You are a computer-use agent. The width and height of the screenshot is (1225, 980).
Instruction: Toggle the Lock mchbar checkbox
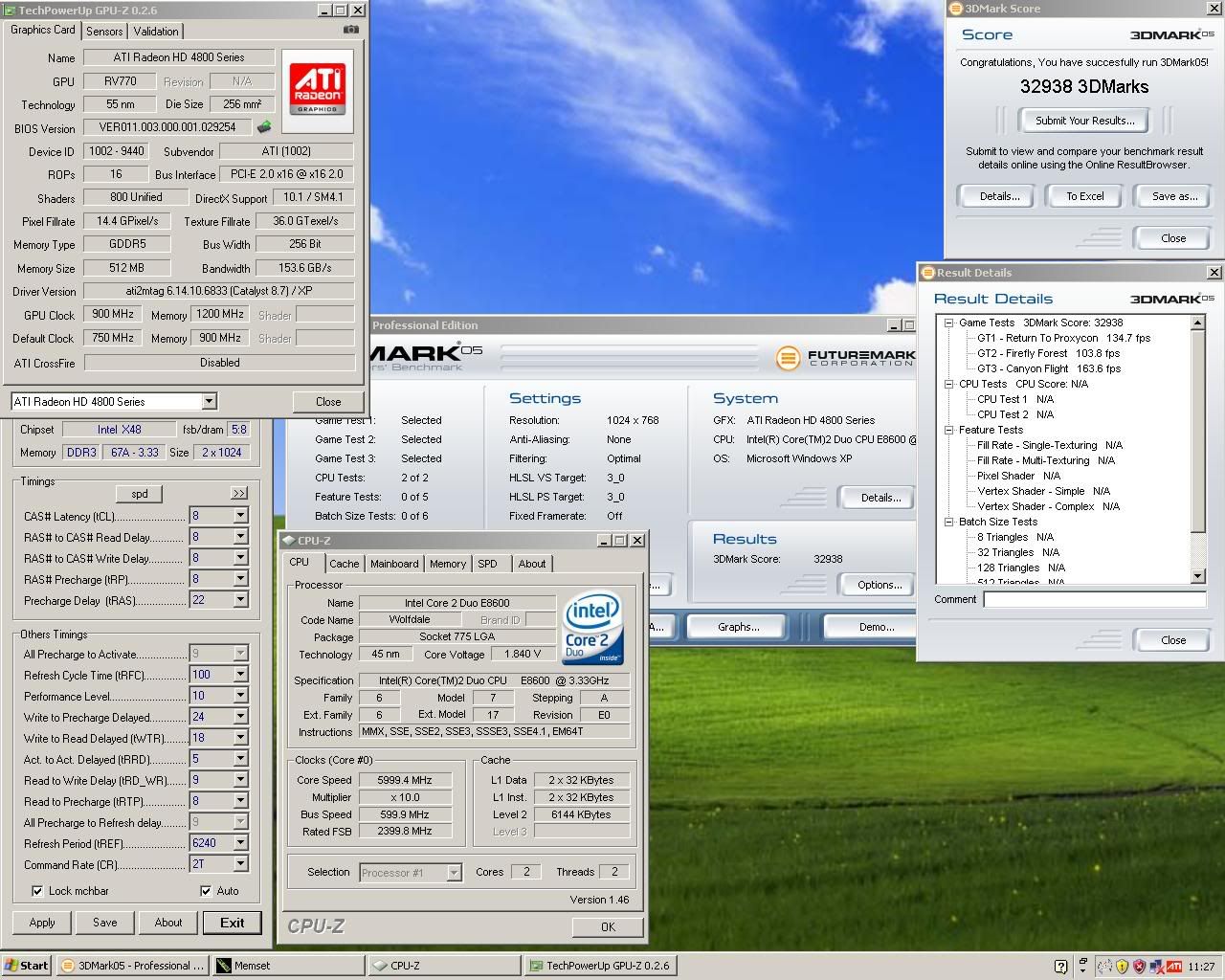37,891
